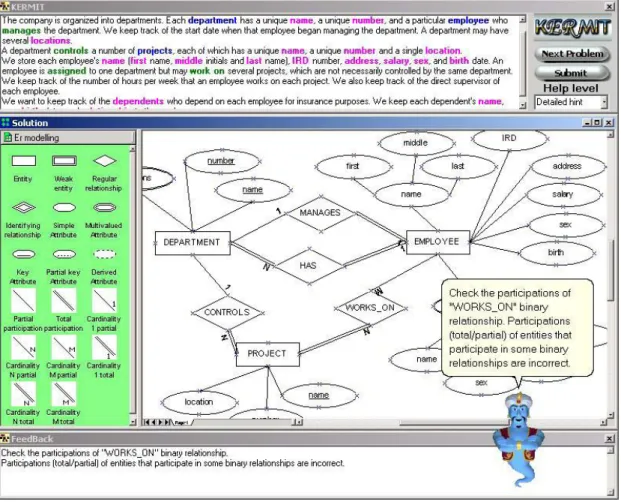Select the CONTROLS relationship diamond
This screenshot has width=621, height=502.
click(227, 312)
